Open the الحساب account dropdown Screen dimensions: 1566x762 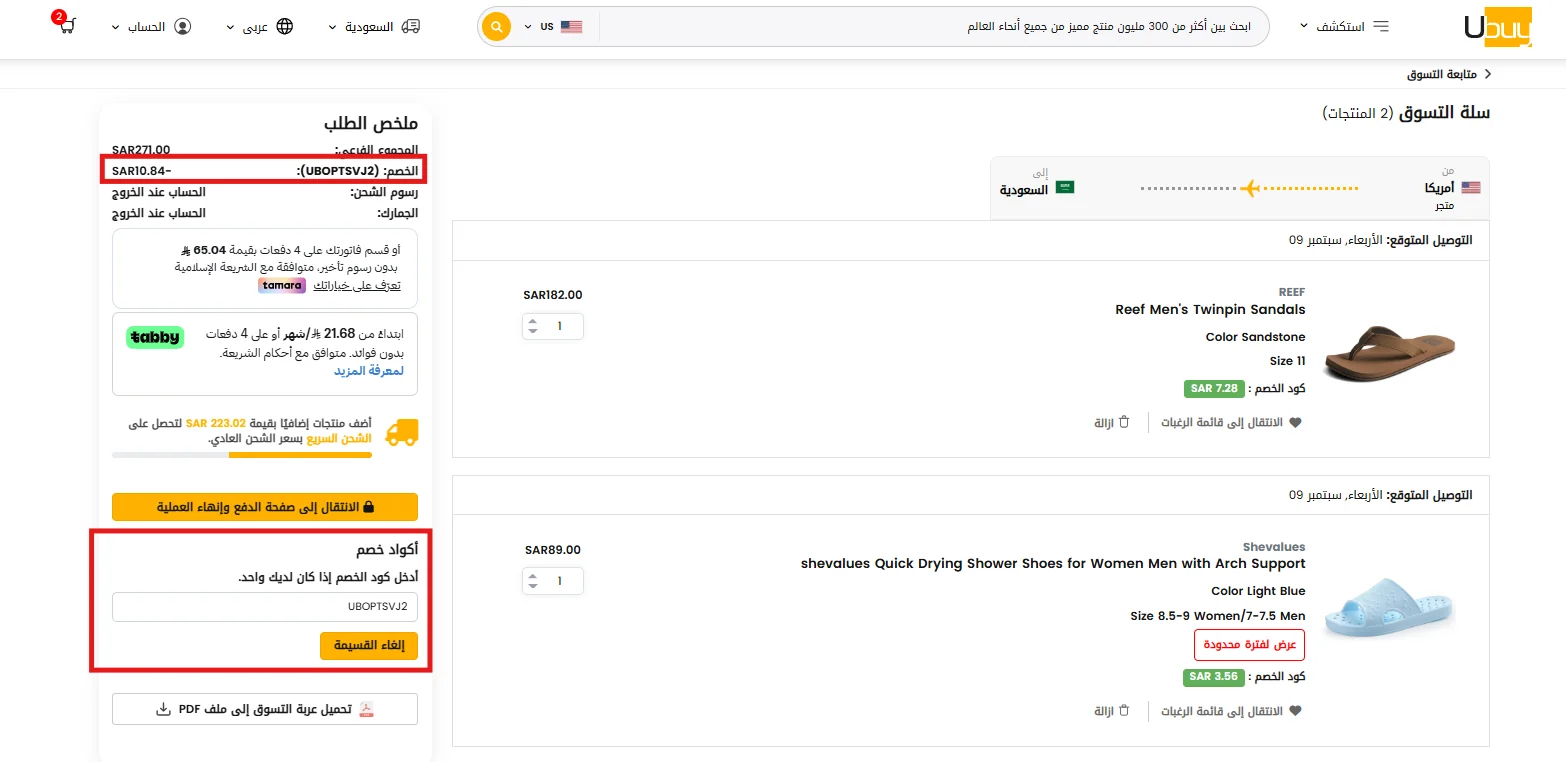(x=152, y=26)
